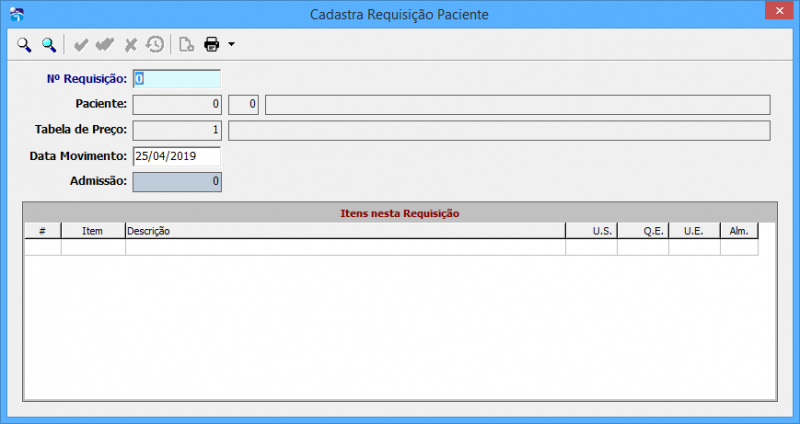Click the Tabela de Preço description field
The image size is (800, 424).
(499, 130)
